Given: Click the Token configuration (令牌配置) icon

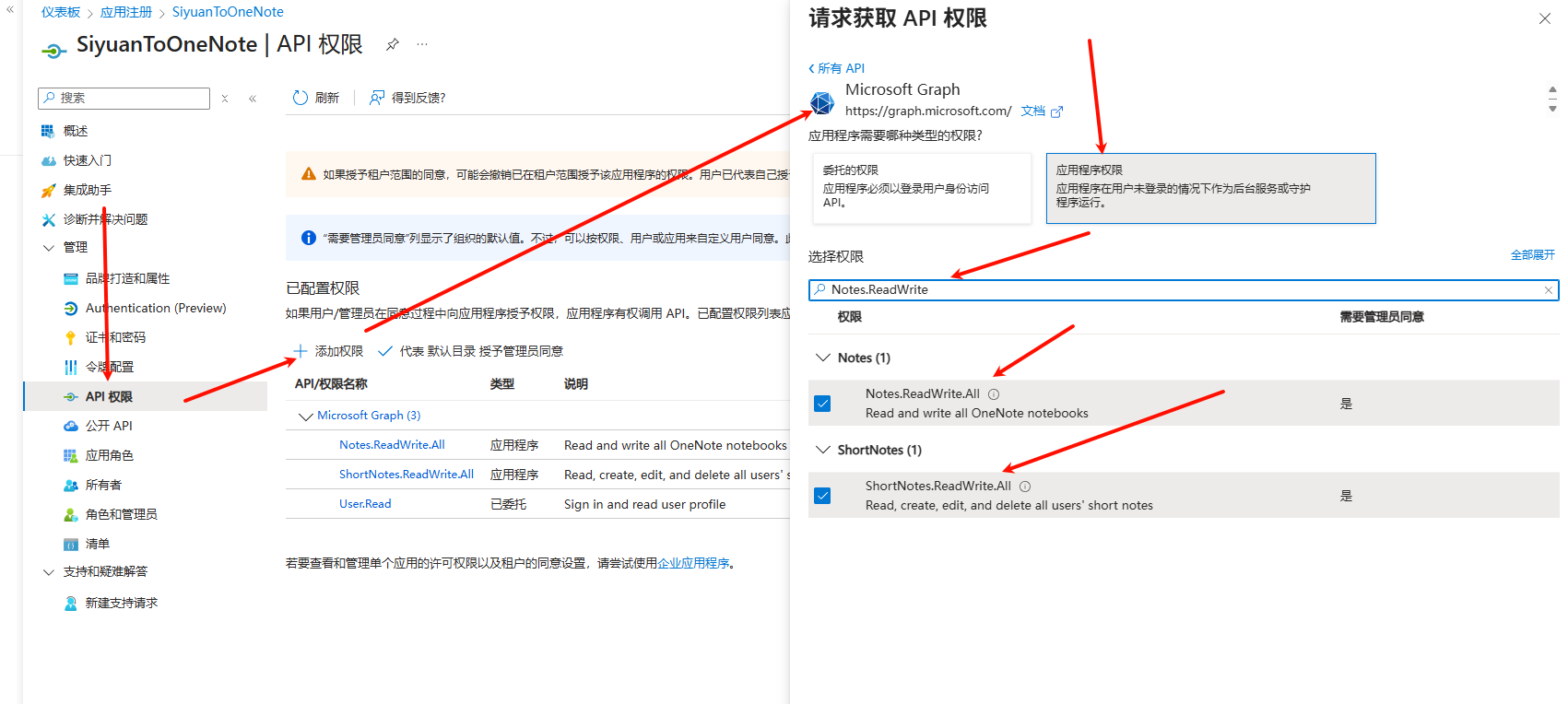Looking at the screenshot, I should tap(71, 367).
